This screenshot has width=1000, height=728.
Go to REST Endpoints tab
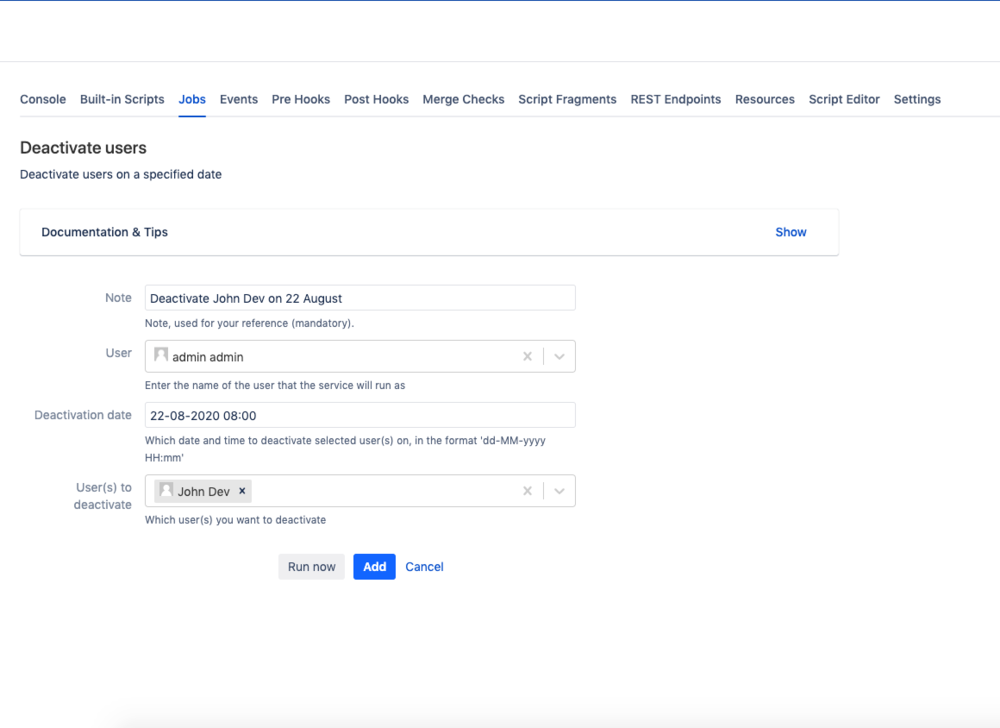point(675,99)
